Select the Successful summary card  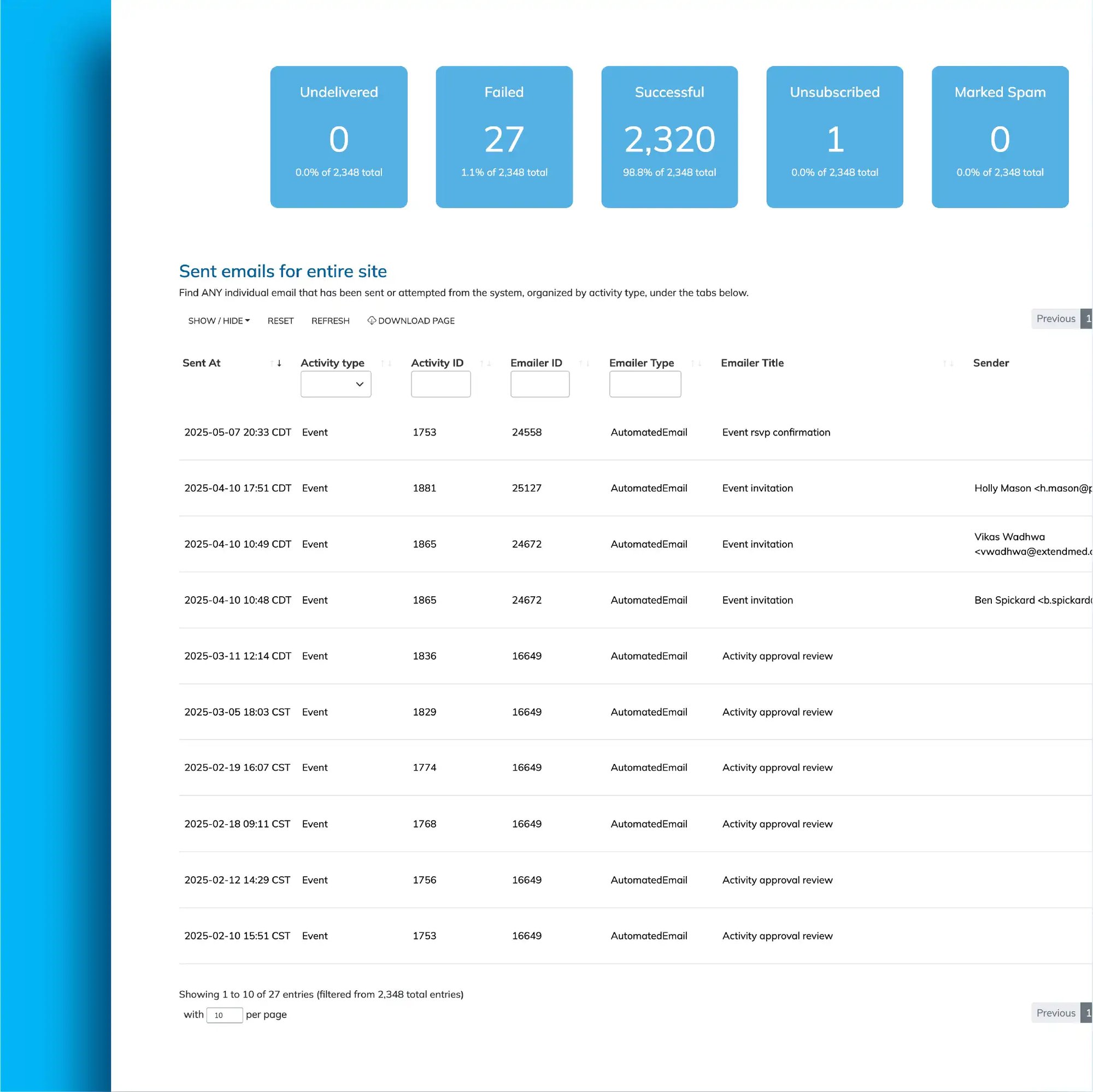pyautogui.click(x=669, y=137)
